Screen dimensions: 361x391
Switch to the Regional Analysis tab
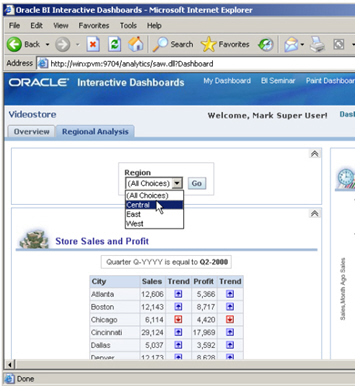(95, 132)
